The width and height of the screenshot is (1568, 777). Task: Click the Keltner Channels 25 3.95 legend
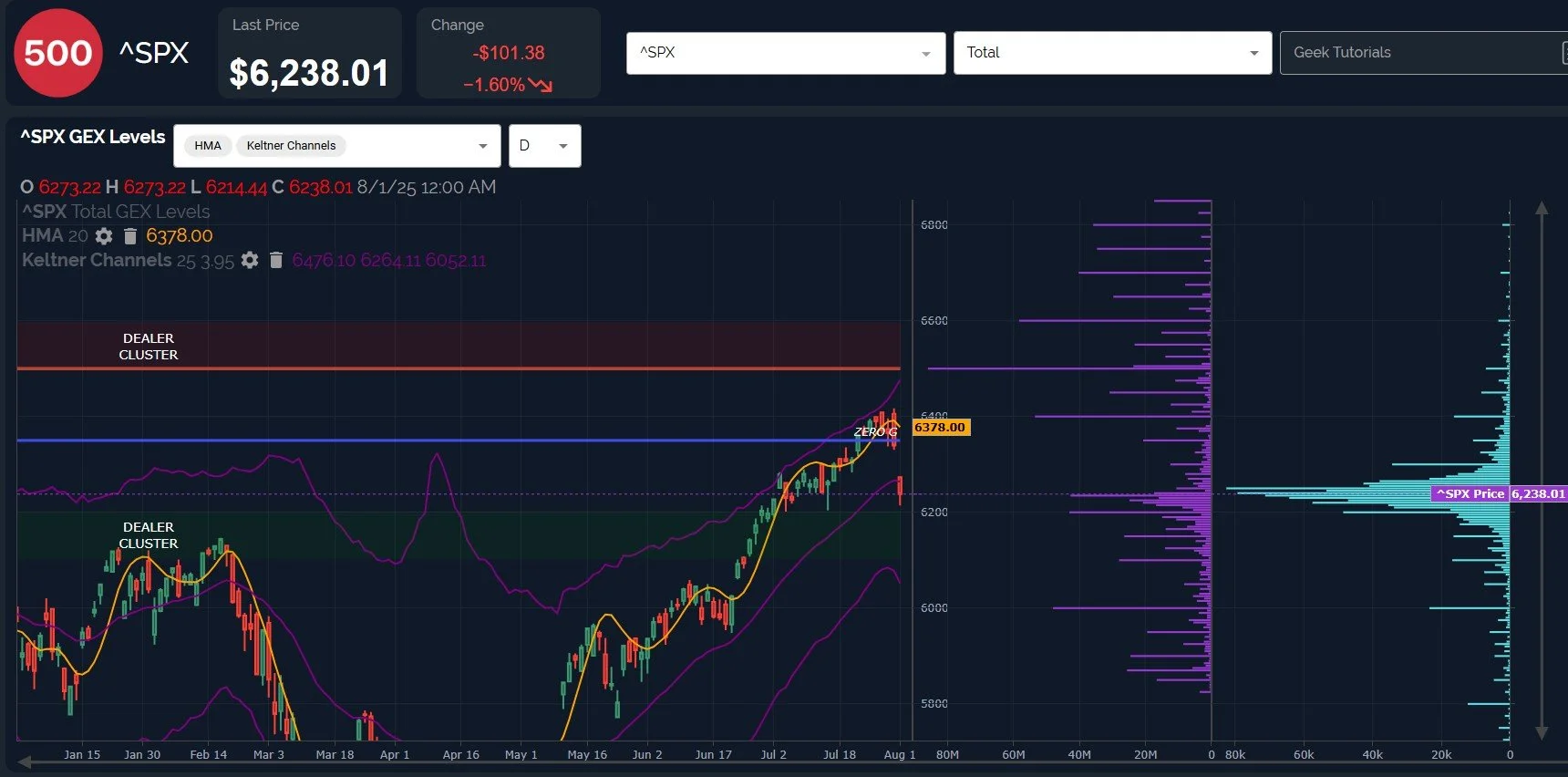[128, 261]
